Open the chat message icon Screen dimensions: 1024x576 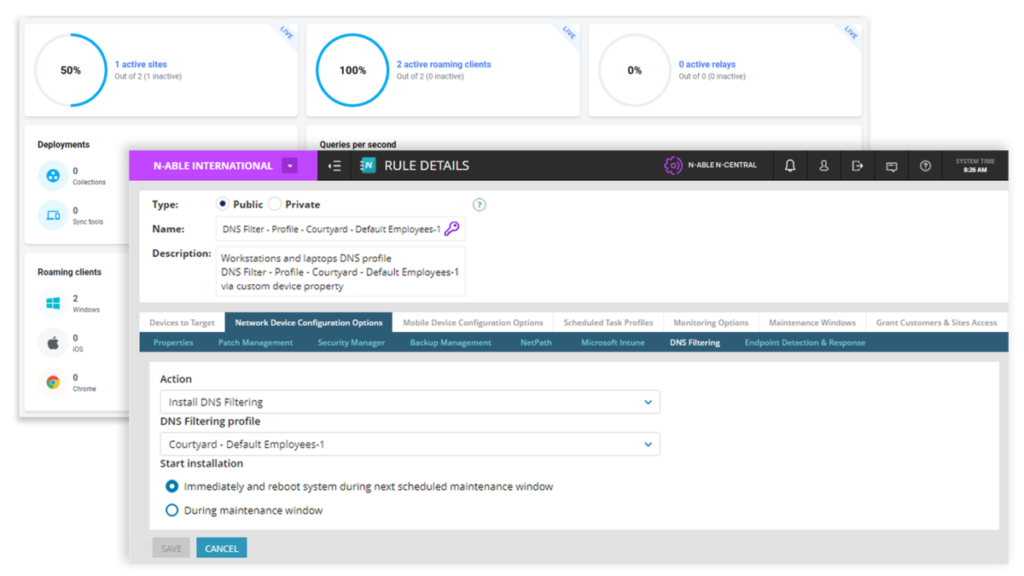coord(891,167)
